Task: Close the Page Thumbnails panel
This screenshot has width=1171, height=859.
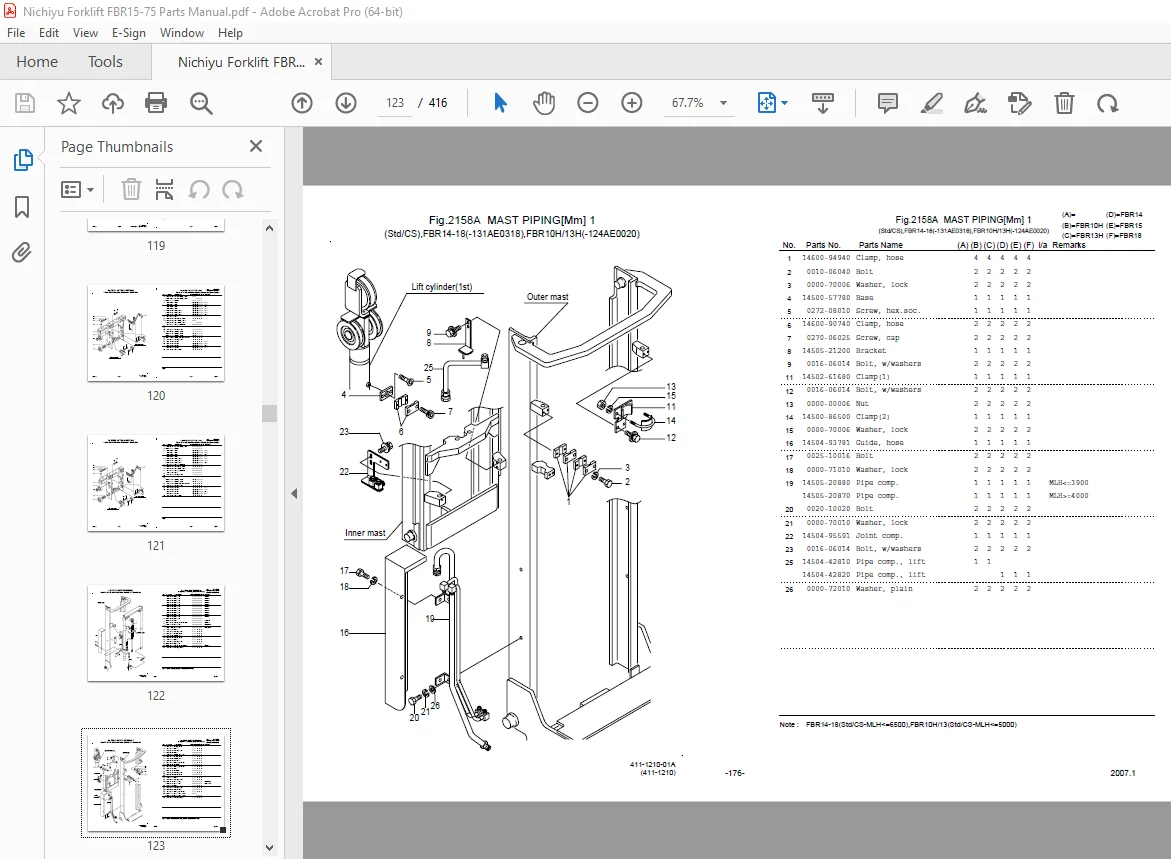Action: pos(255,146)
